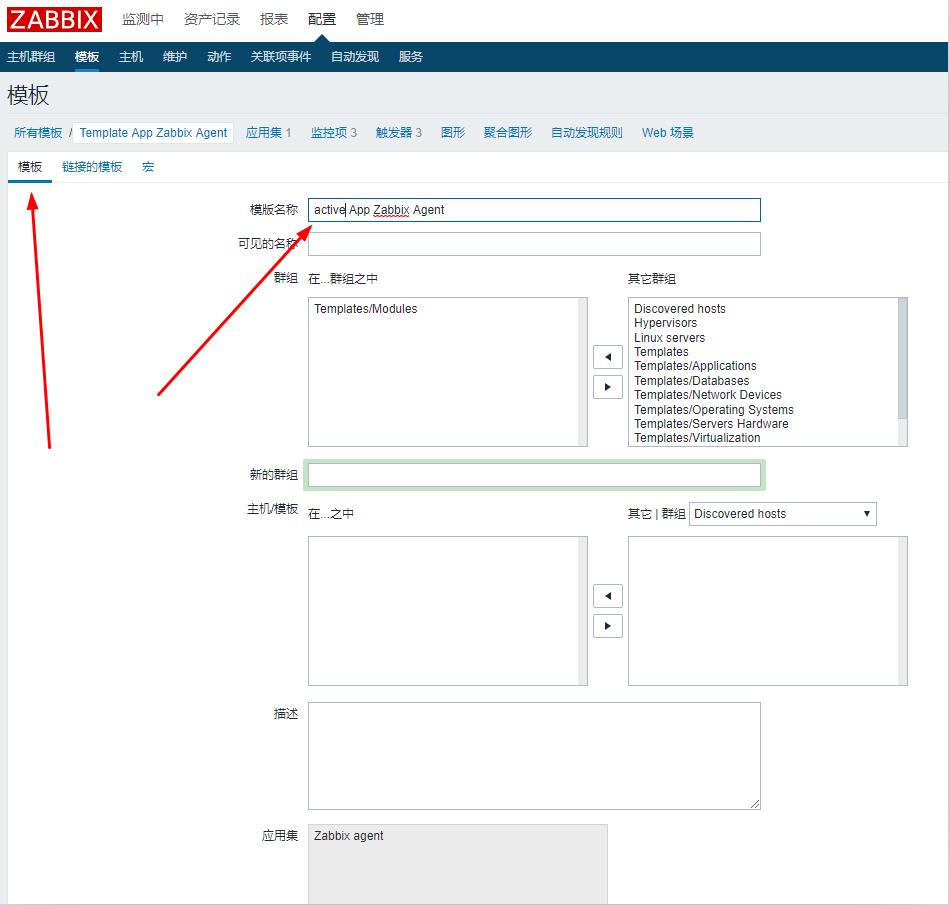Move selected group right to other groups
Viewport: 950px width, 905px height.
pyautogui.click(x=608, y=387)
